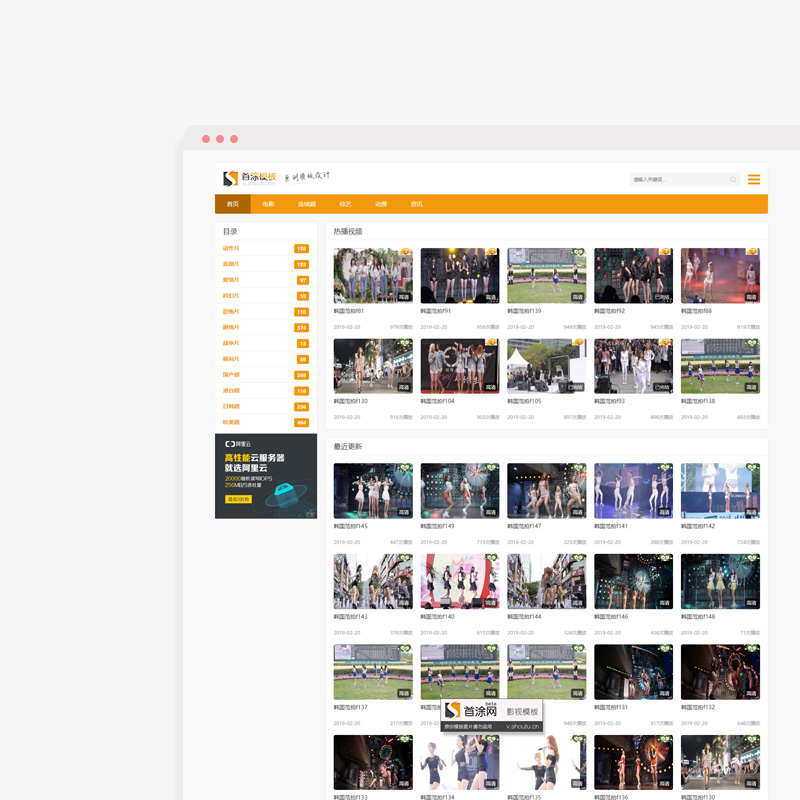The height and width of the screenshot is (800, 800).
Task: Open the 韩国范拍f93 video thumbnail
Action: (633, 366)
